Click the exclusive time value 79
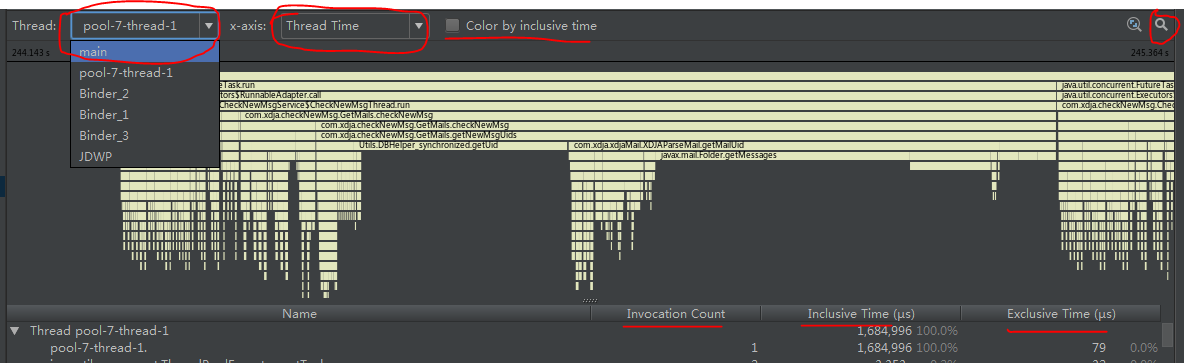This screenshot has width=1184, height=363. click(x=1099, y=348)
